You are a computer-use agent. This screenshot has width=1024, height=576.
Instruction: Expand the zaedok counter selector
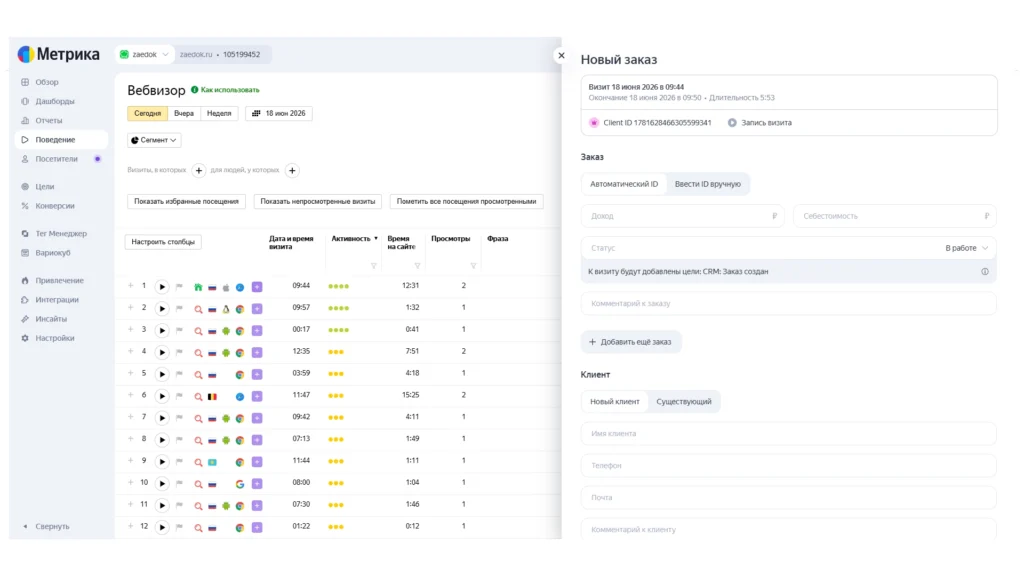point(144,55)
